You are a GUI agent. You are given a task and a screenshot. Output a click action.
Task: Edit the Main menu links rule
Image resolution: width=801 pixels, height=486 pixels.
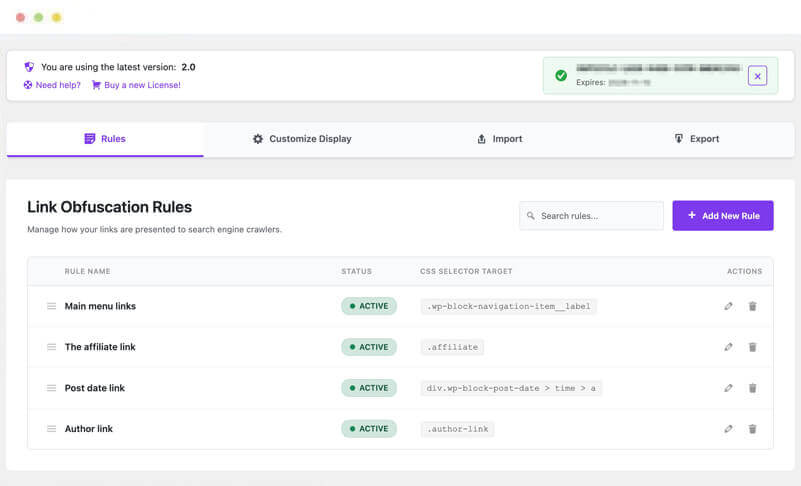click(x=728, y=306)
